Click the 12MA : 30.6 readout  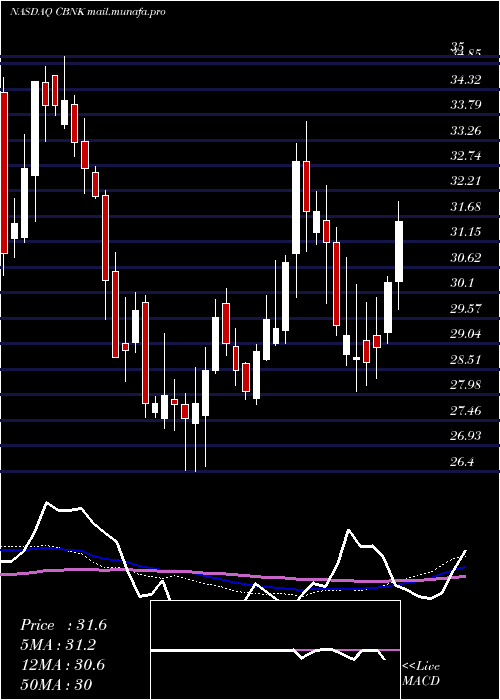tap(62, 665)
